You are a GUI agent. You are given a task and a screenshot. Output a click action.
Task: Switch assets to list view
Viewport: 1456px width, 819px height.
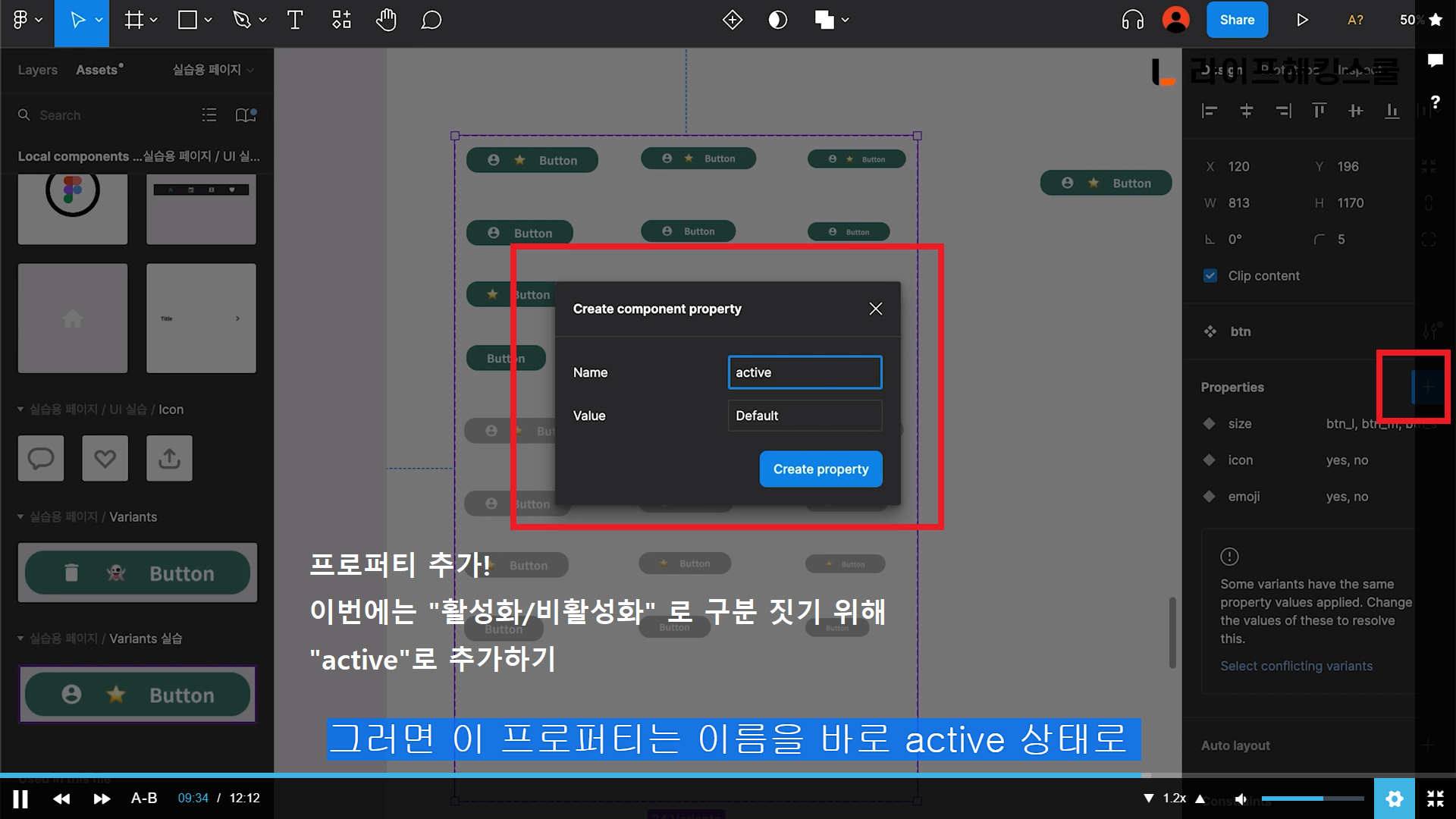209,115
